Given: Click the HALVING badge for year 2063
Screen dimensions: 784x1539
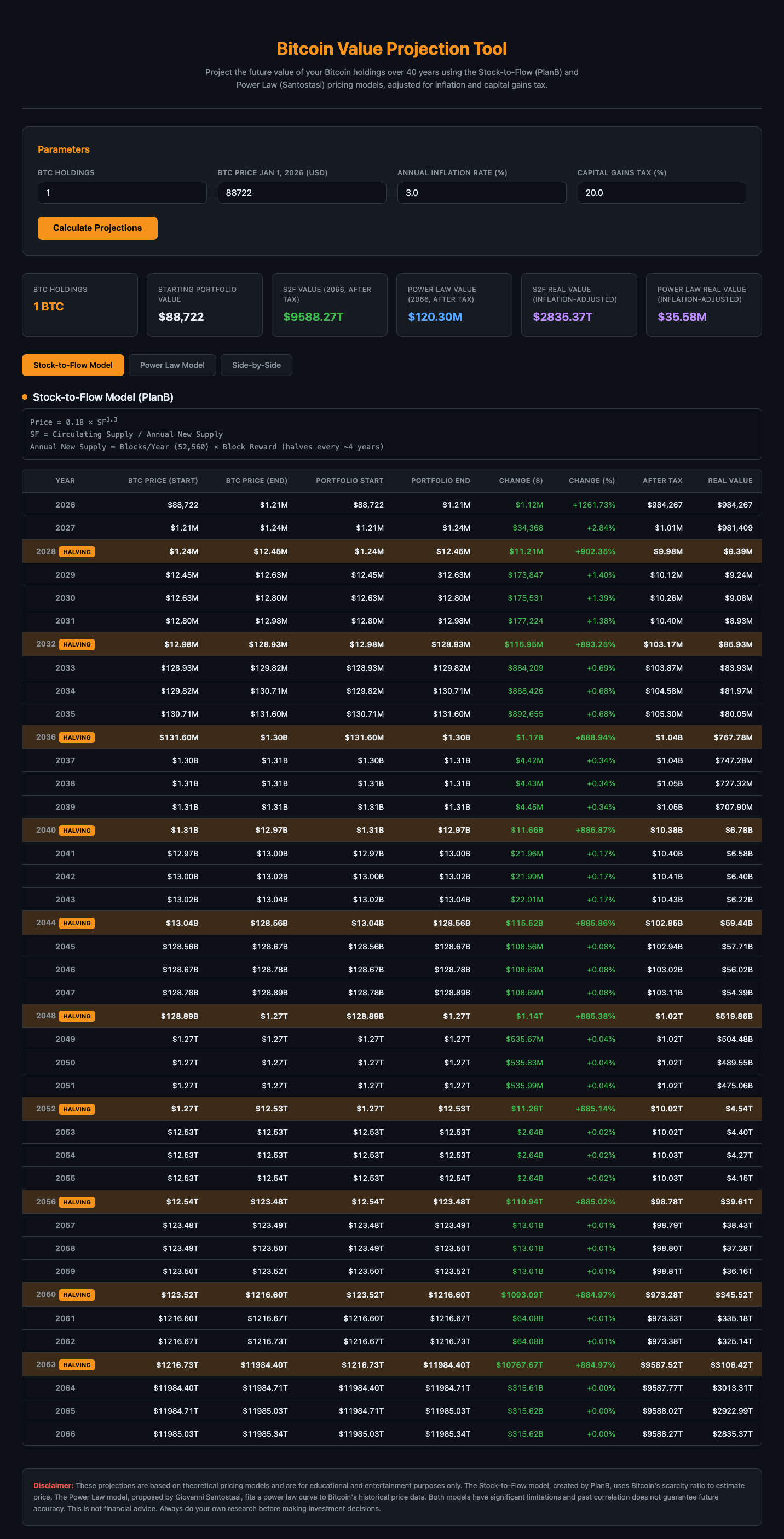Looking at the screenshot, I should tap(77, 1365).
